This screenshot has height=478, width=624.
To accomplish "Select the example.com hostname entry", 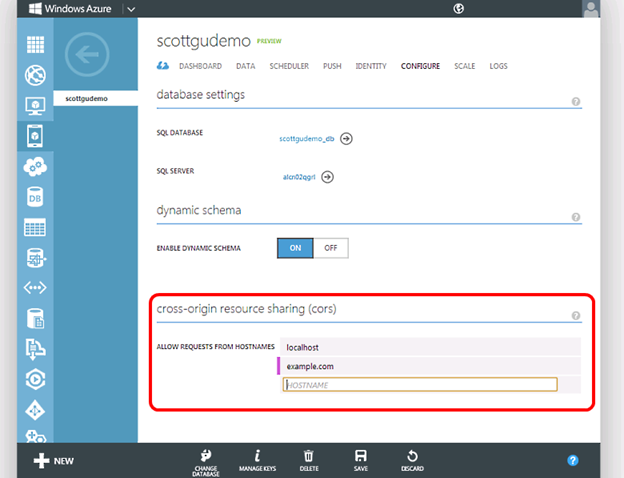I will point(430,366).
